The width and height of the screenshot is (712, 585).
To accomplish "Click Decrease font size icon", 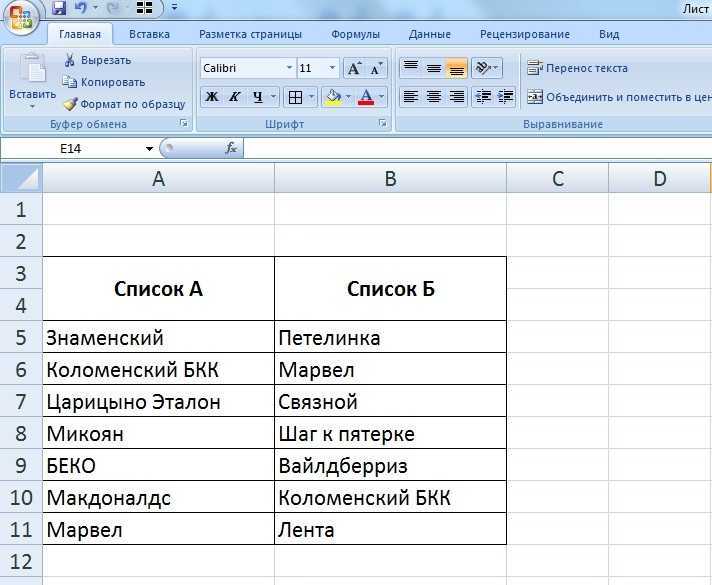I will [x=376, y=68].
